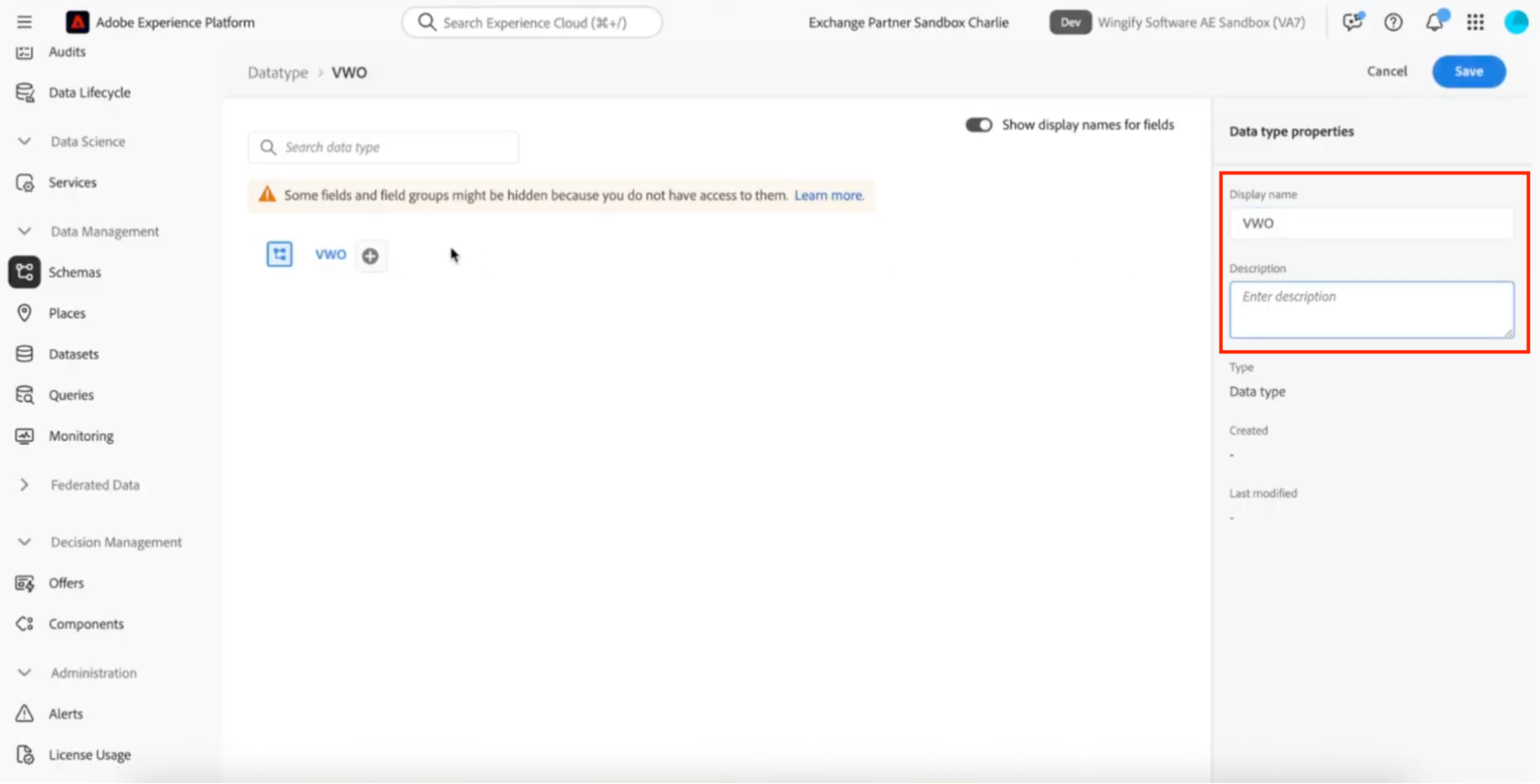Click Exchange Partner Sandbox Charlie org name
This screenshot has width=1540, height=784.
(x=908, y=22)
